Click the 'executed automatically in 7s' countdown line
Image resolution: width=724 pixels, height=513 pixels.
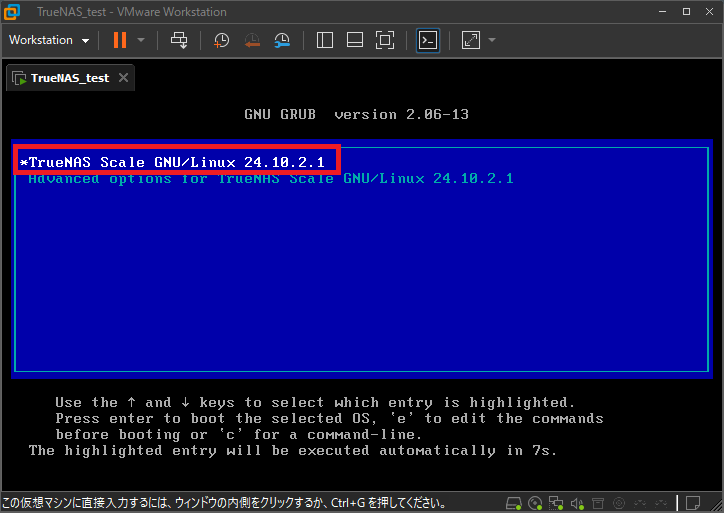click(x=293, y=450)
